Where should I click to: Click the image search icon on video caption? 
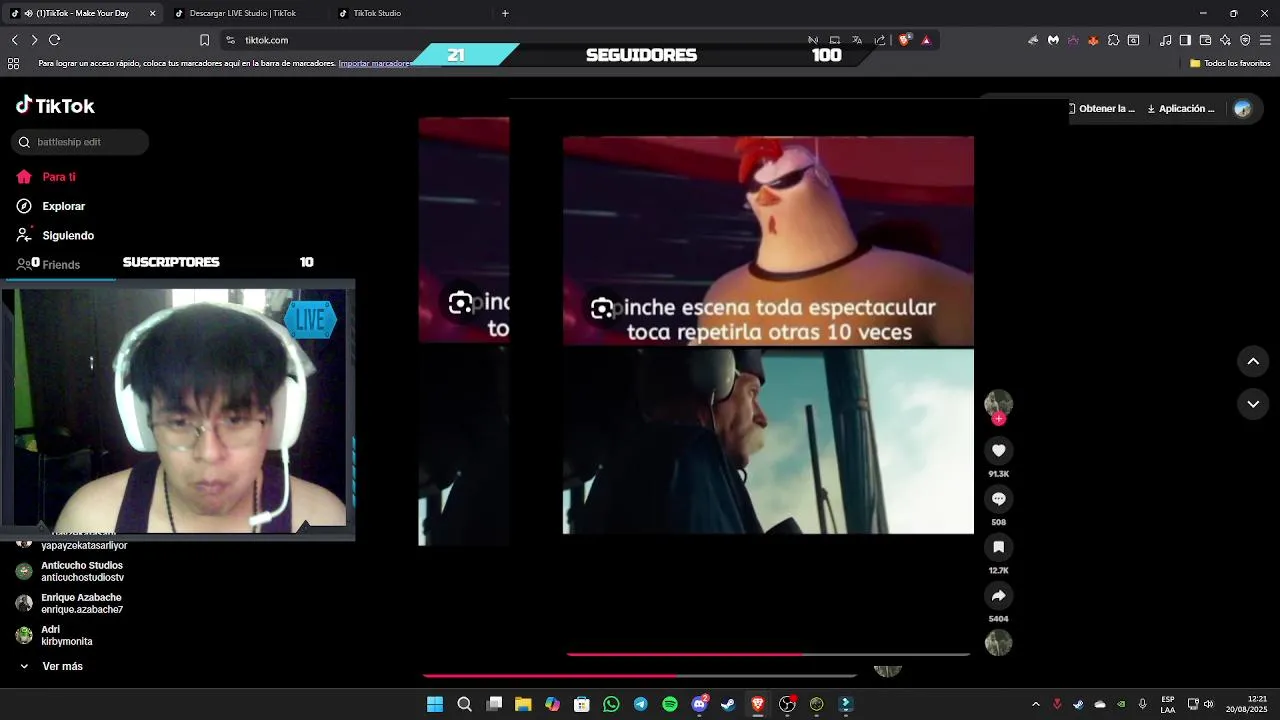click(x=602, y=309)
